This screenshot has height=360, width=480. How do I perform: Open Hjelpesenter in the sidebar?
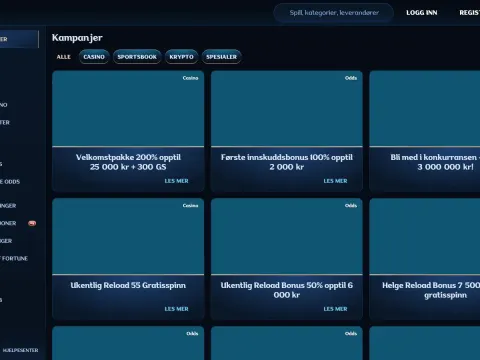point(20,350)
